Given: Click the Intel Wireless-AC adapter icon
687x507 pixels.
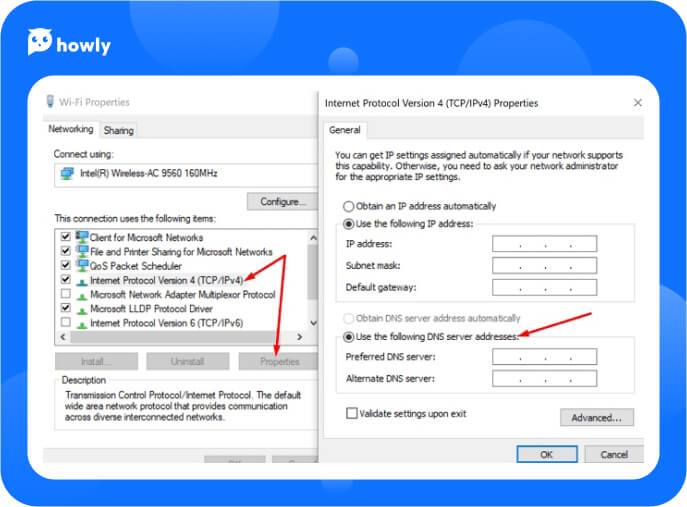Looking at the screenshot, I should [67, 173].
